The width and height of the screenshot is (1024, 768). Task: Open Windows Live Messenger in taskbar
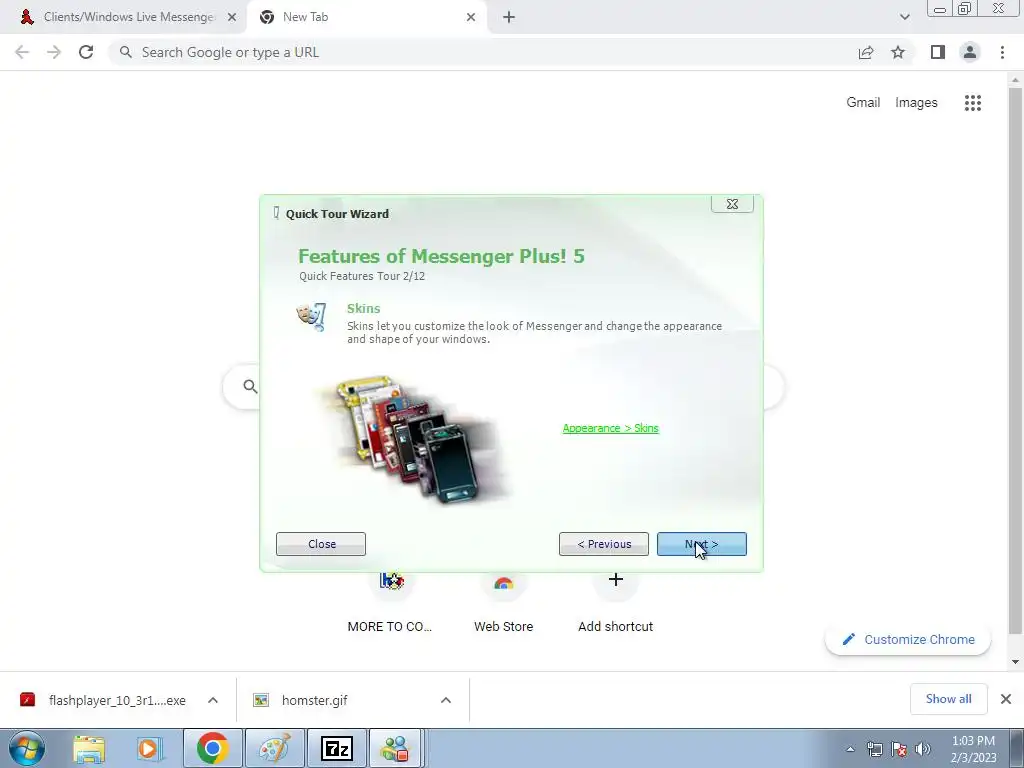(396, 748)
